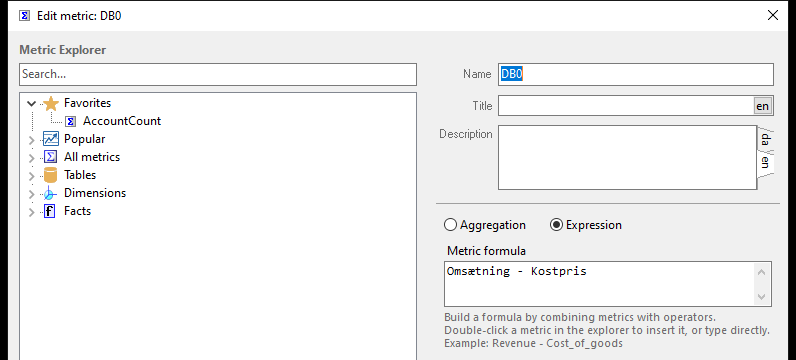The image size is (796, 360).
Task: Switch description to the da language tab
Action: pos(766,140)
